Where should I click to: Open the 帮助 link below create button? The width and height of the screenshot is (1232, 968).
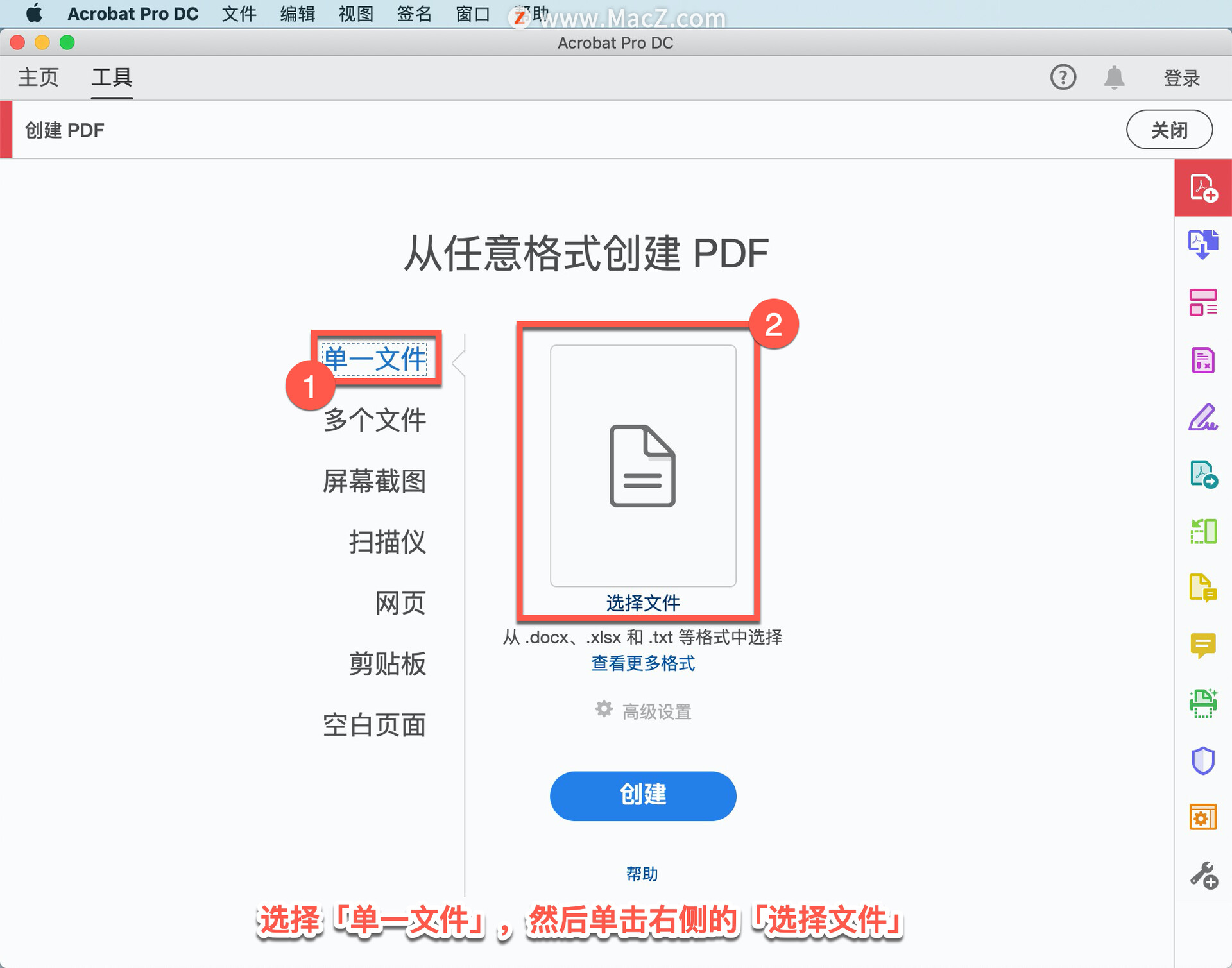pyautogui.click(x=642, y=873)
